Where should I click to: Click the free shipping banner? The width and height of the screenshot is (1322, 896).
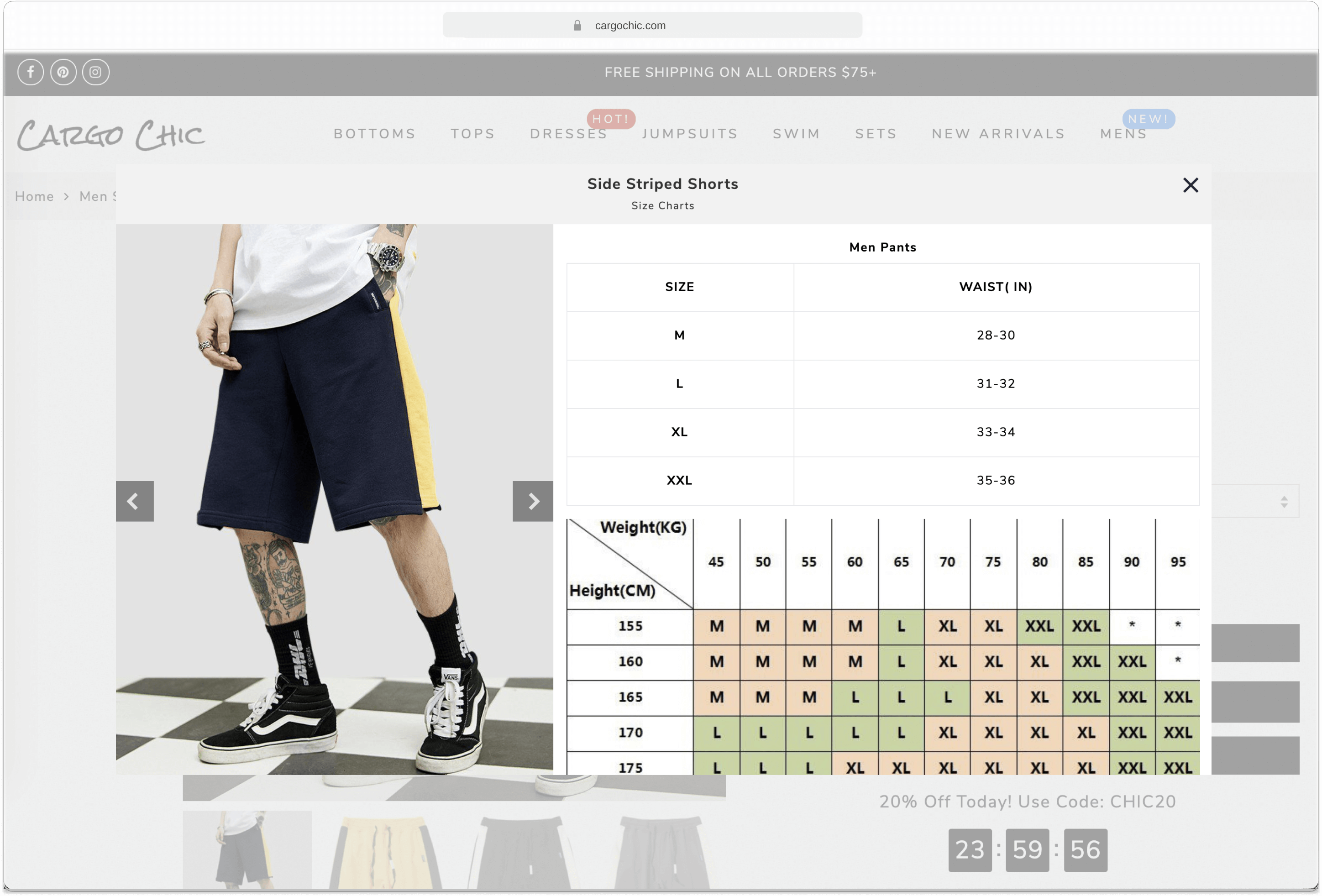click(x=740, y=72)
